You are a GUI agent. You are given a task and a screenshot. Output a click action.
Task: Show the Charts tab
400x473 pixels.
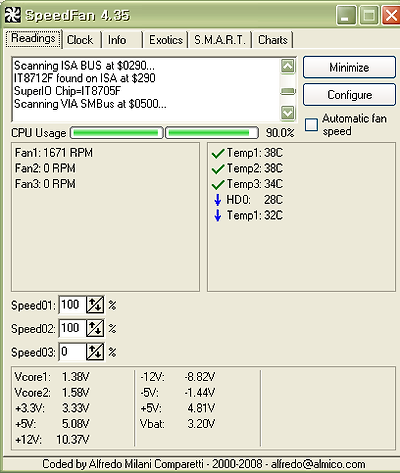coord(273,40)
